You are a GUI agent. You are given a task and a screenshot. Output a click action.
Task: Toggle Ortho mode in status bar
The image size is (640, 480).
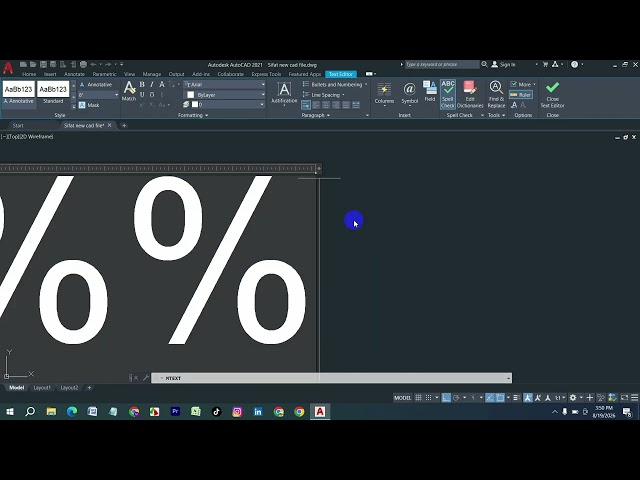click(x=446, y=398)
